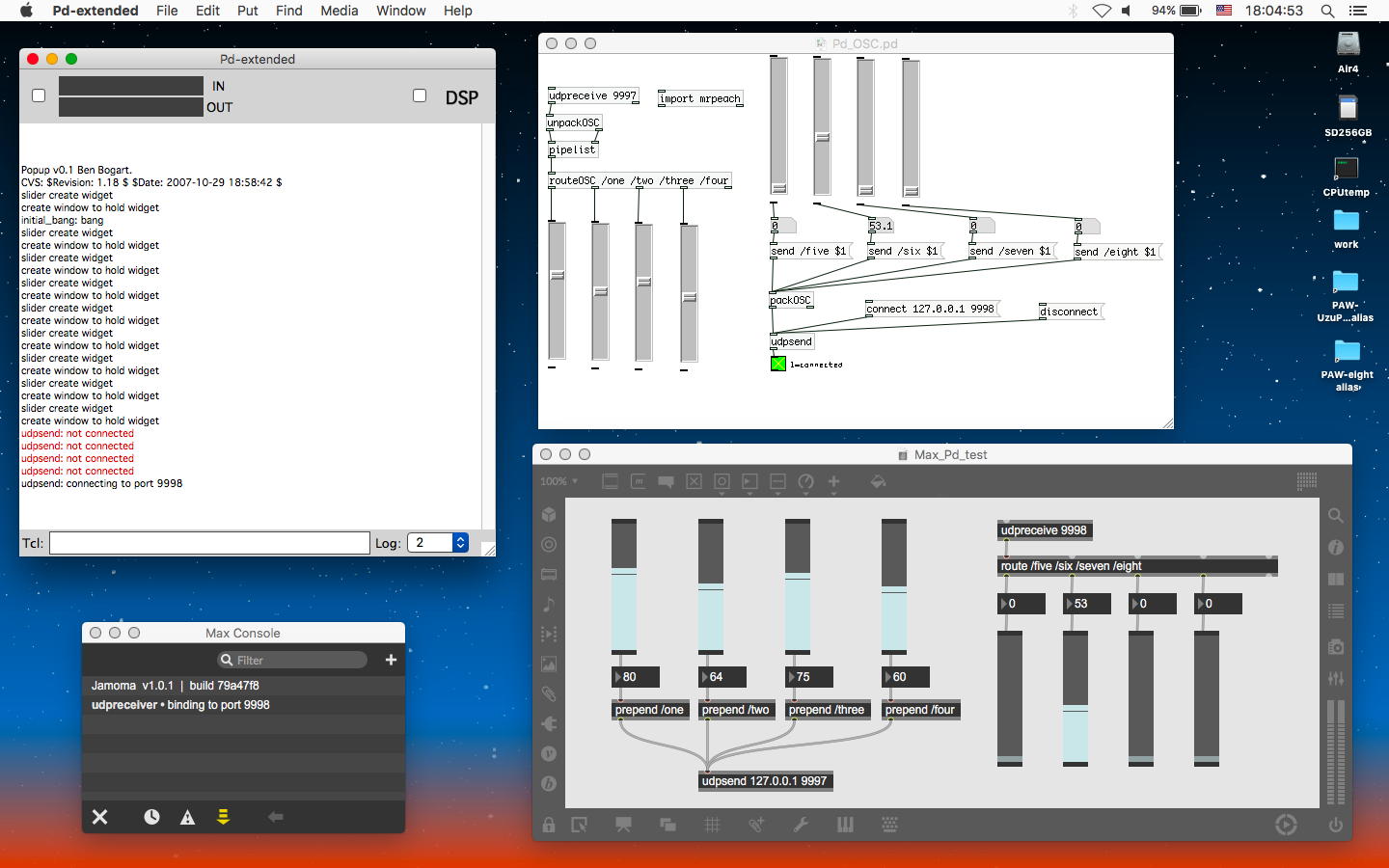The width and height of the screenshot is (1389, 868).
Task: Open the Media menu in menu bar
Action: coord(339,11)
